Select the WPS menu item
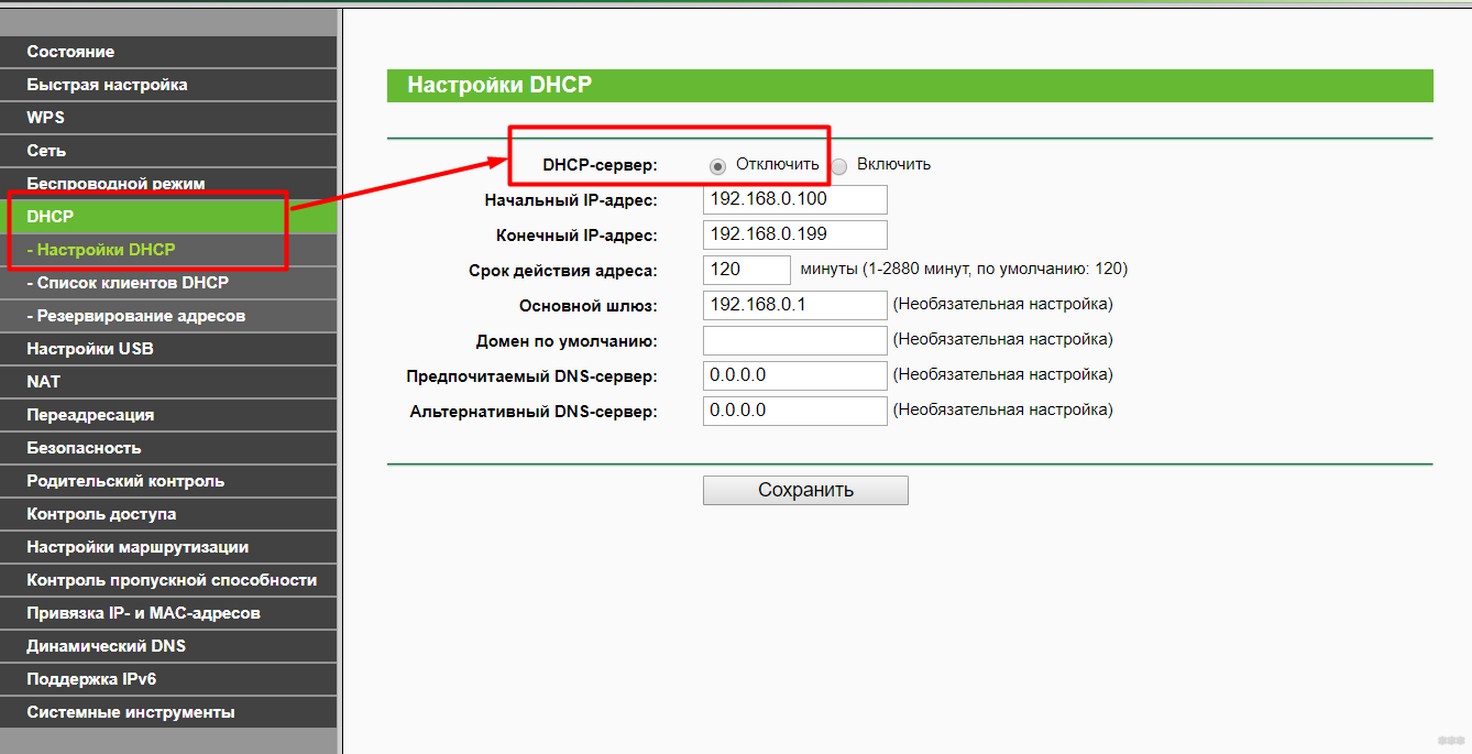Image resolution: width=1472 pixels, height=754 pixels. click(x=168, y=118)
